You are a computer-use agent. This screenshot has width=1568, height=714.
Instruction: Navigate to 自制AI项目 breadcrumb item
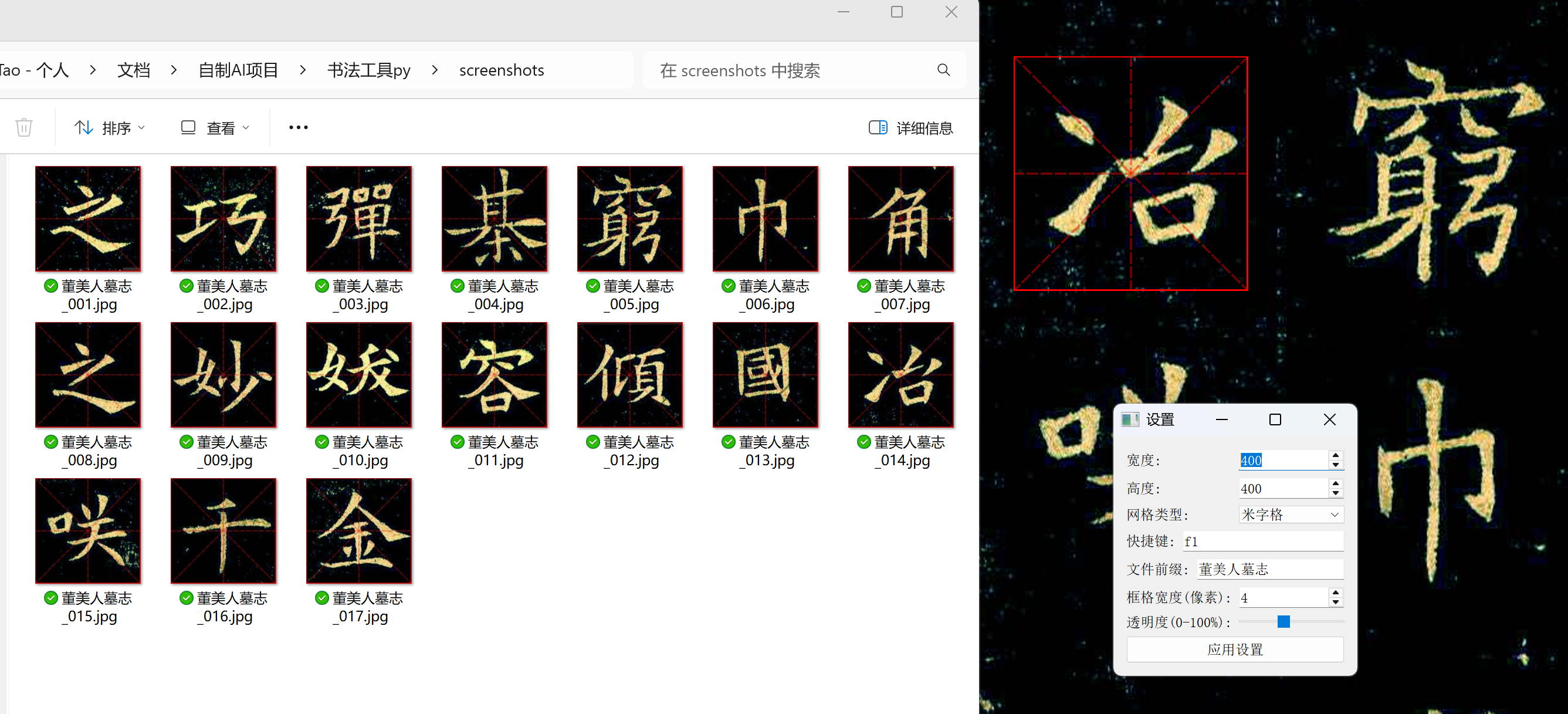tap(238, 70)
